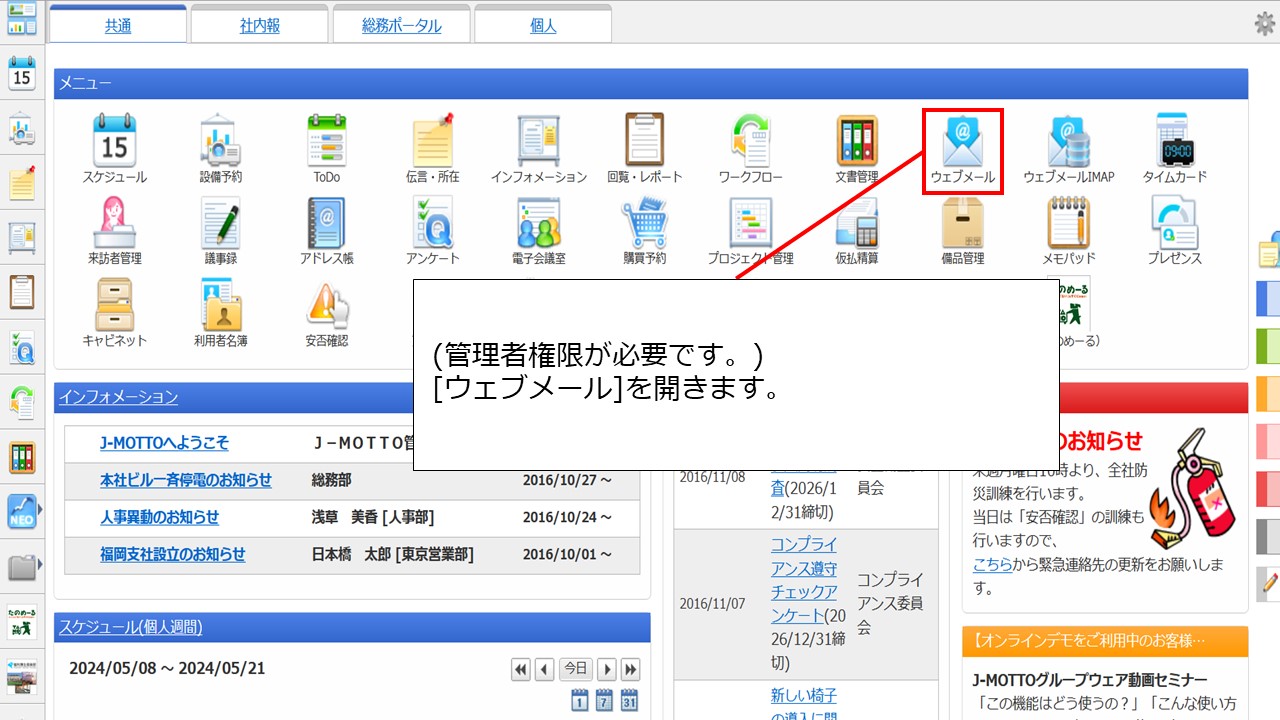Screen dimensions: 1280x720
Task: Click the インフォメーション menu icon
Action: point(539,149)
